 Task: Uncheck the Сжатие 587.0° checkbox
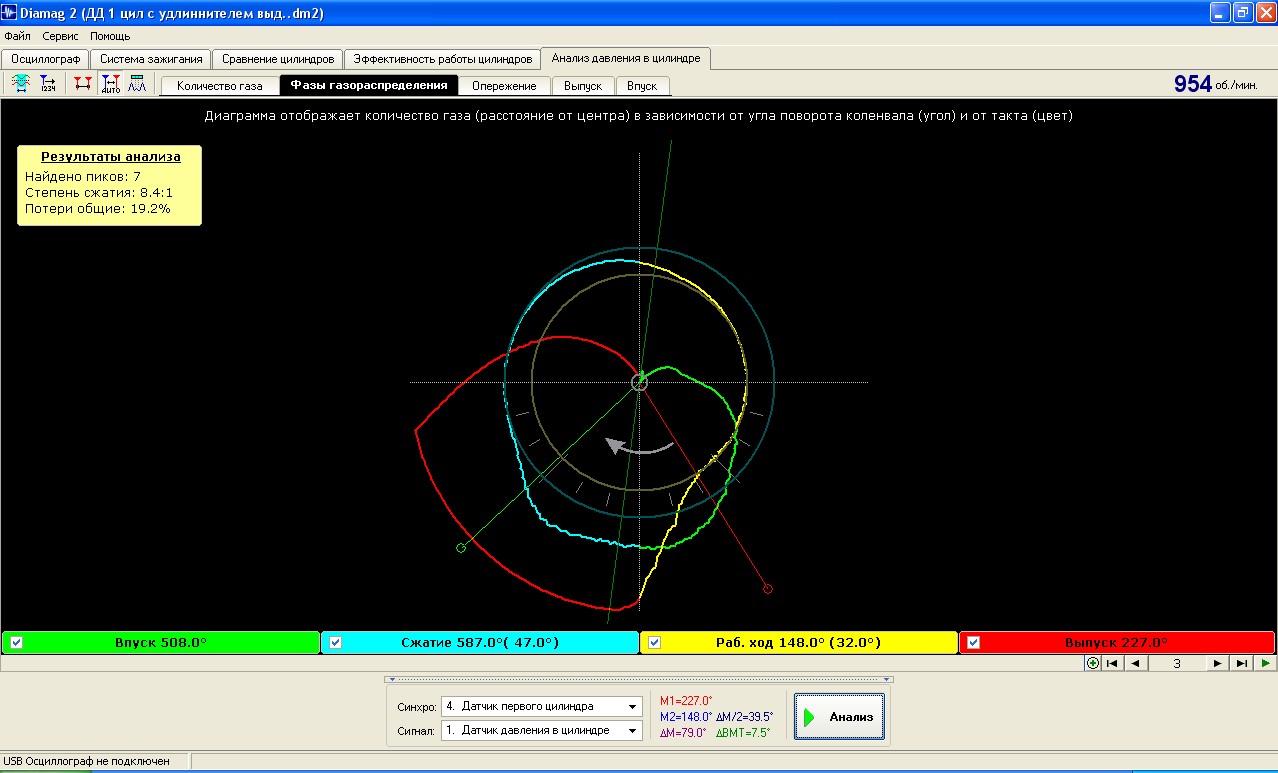[x=336, y=643]
